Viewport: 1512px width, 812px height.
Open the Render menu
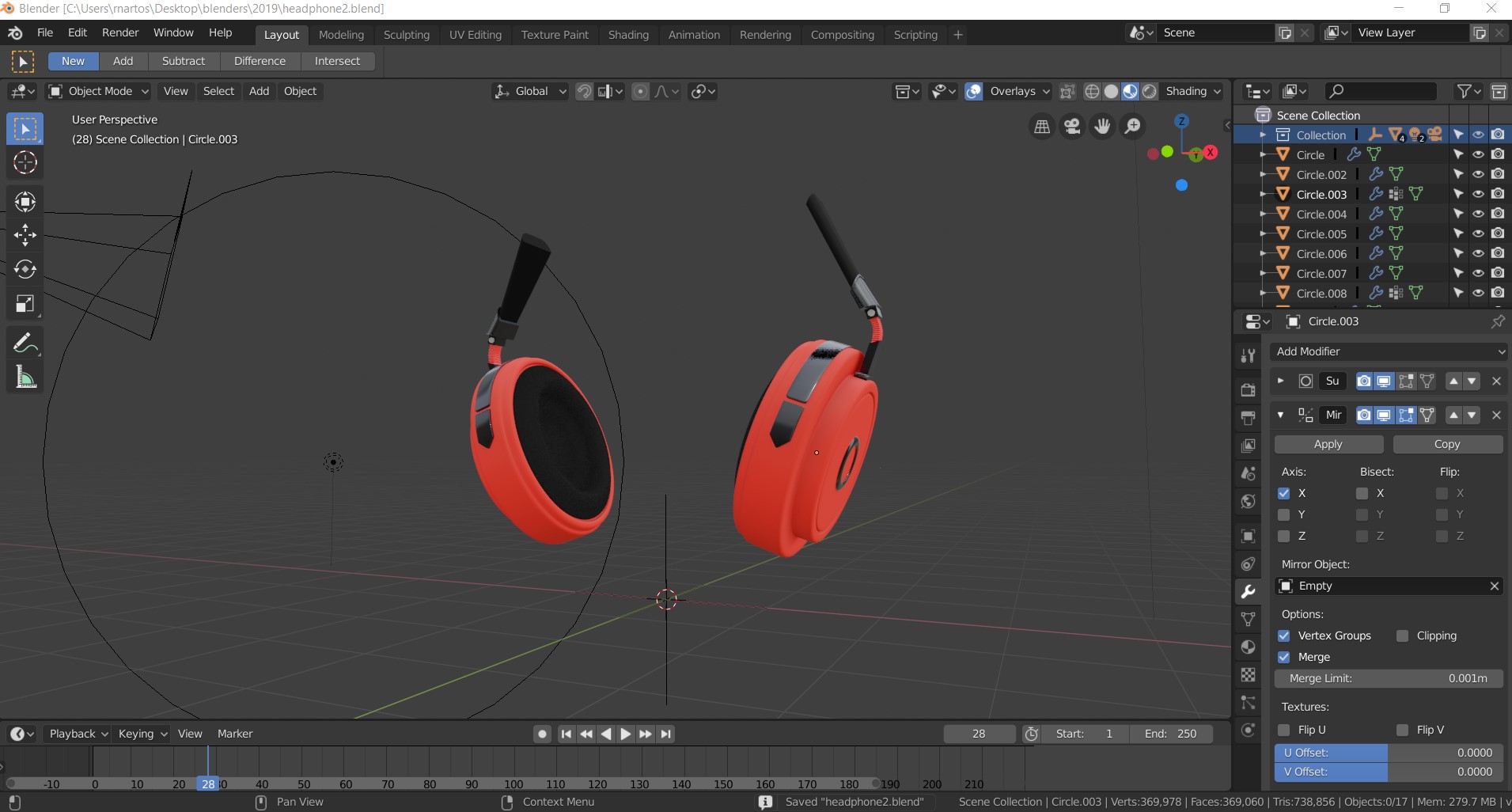120,32
